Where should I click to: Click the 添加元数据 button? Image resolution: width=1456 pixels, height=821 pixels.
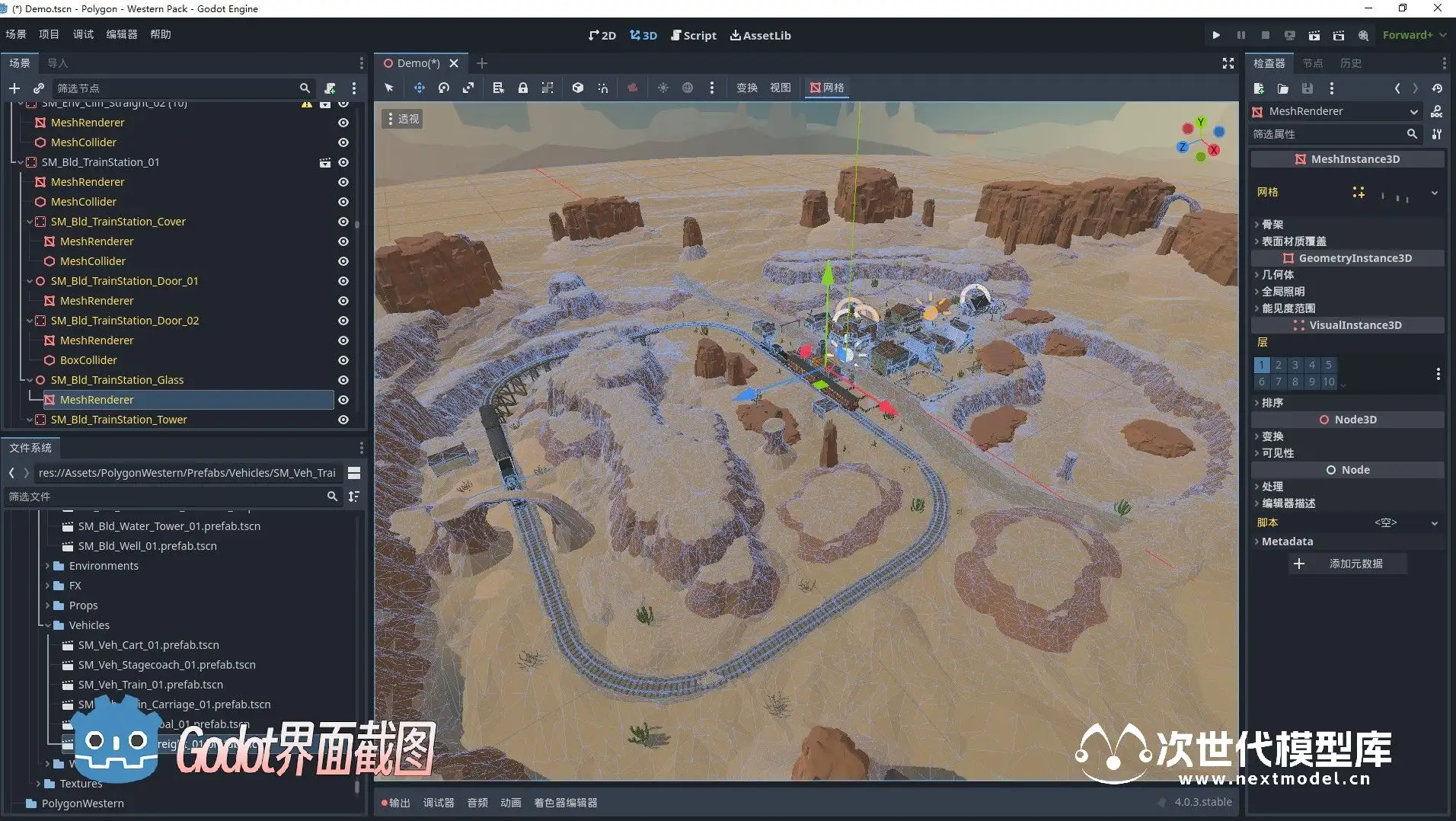pos(1347,564)
